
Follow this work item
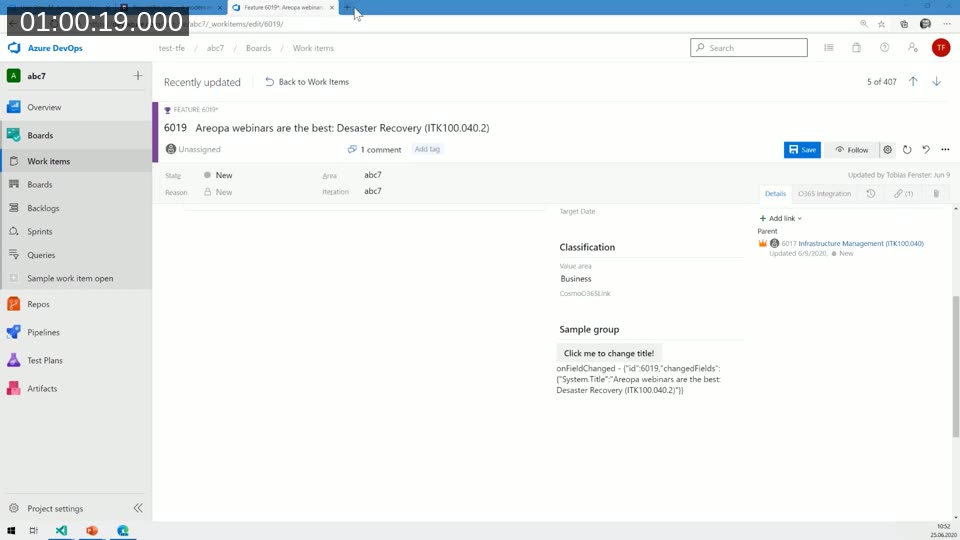coord(852,150)
